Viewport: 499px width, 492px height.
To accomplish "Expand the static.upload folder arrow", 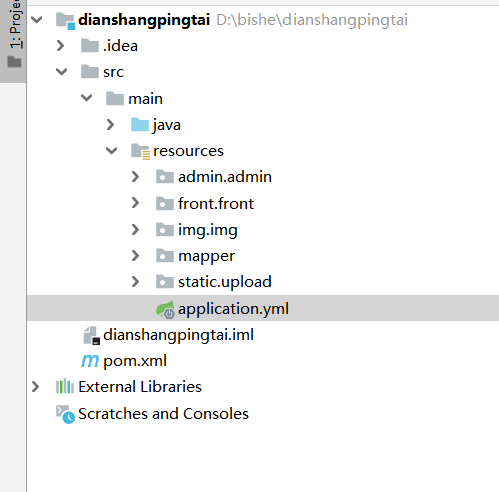I will tap(135, 282).
